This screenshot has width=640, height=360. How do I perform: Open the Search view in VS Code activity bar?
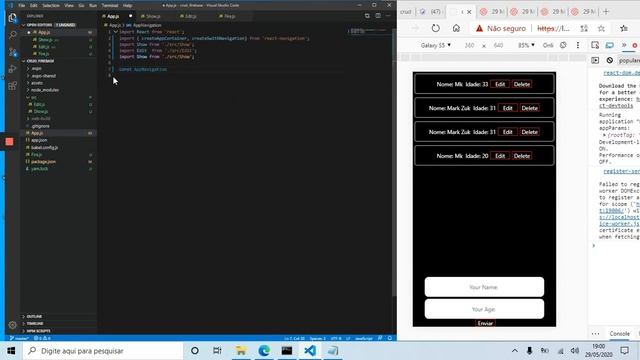[12, 35]
